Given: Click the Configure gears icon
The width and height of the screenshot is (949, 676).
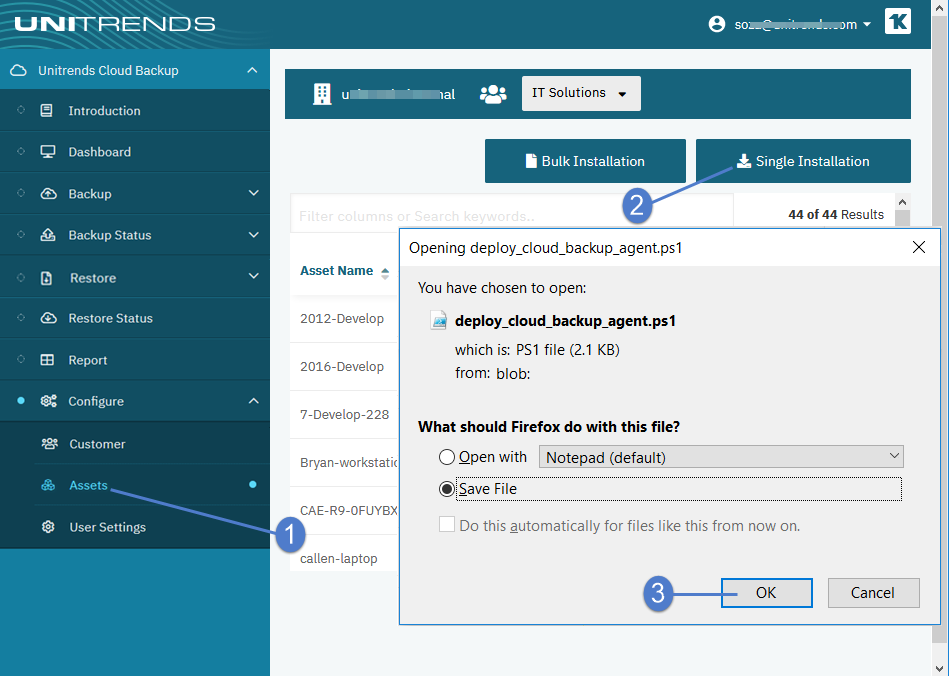Looking at the screenshot, I should point(48,401).
